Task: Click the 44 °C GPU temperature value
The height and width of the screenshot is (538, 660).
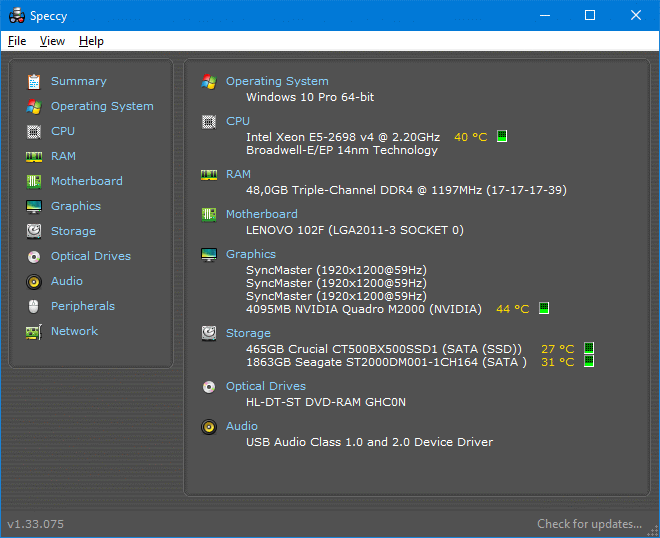Action: point(512,309)
